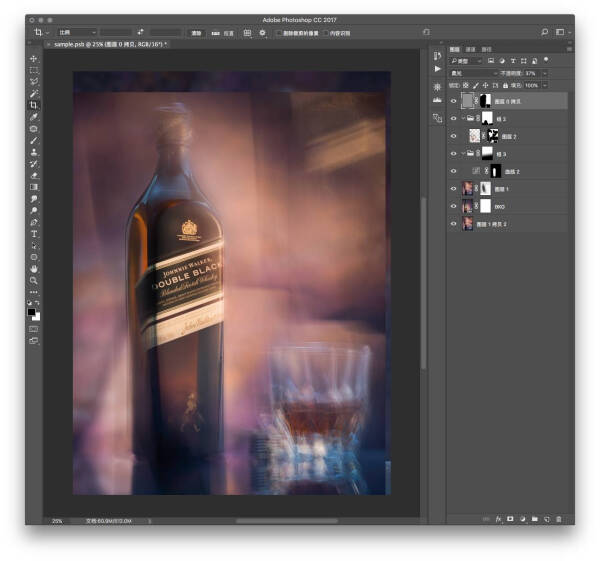Viewport: 600px width, 561px height.
Task: Click the Clear button in options bar
Action: click(196, 33)
